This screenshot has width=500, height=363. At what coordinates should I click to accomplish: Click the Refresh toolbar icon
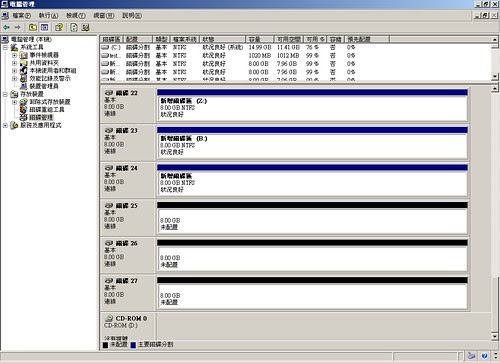pos(74,27)
